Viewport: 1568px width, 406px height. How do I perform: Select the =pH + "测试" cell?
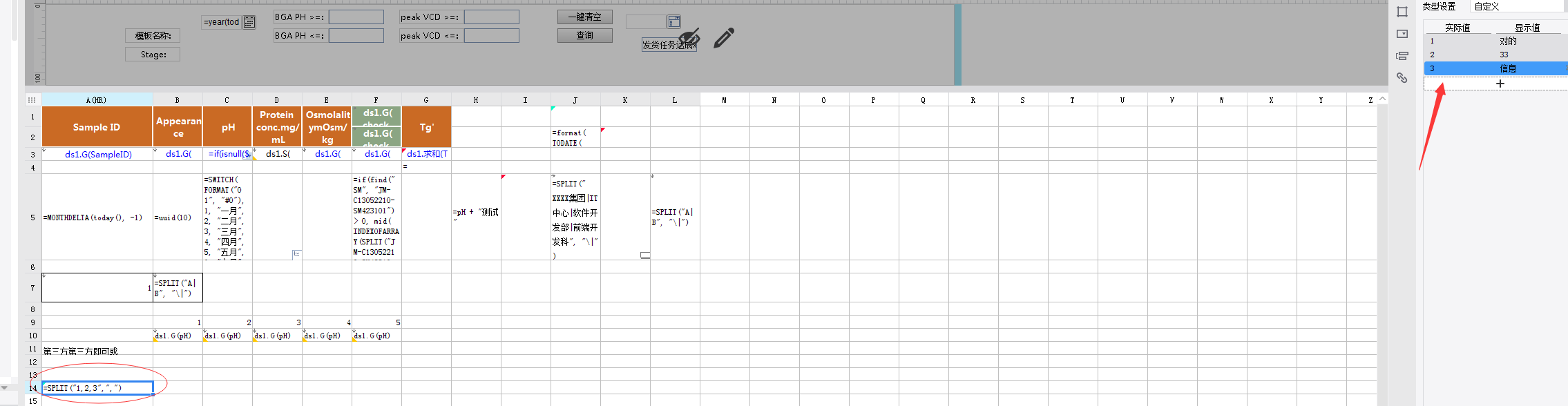[476, 217]
